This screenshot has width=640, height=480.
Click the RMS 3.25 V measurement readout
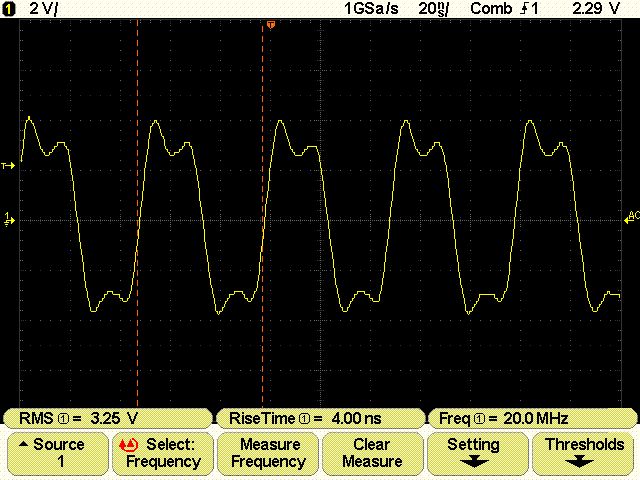pyautogui.click(x=108, y=418)
